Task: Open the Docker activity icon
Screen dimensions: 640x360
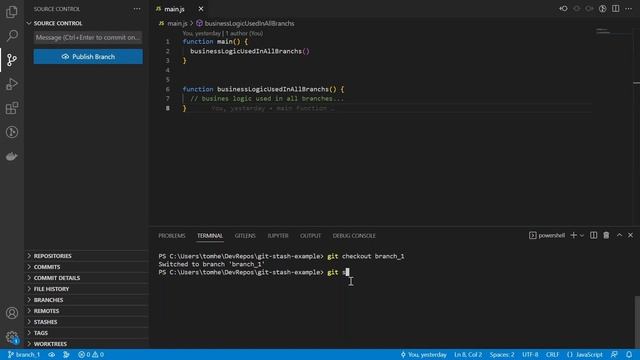Action: (12, 156)
